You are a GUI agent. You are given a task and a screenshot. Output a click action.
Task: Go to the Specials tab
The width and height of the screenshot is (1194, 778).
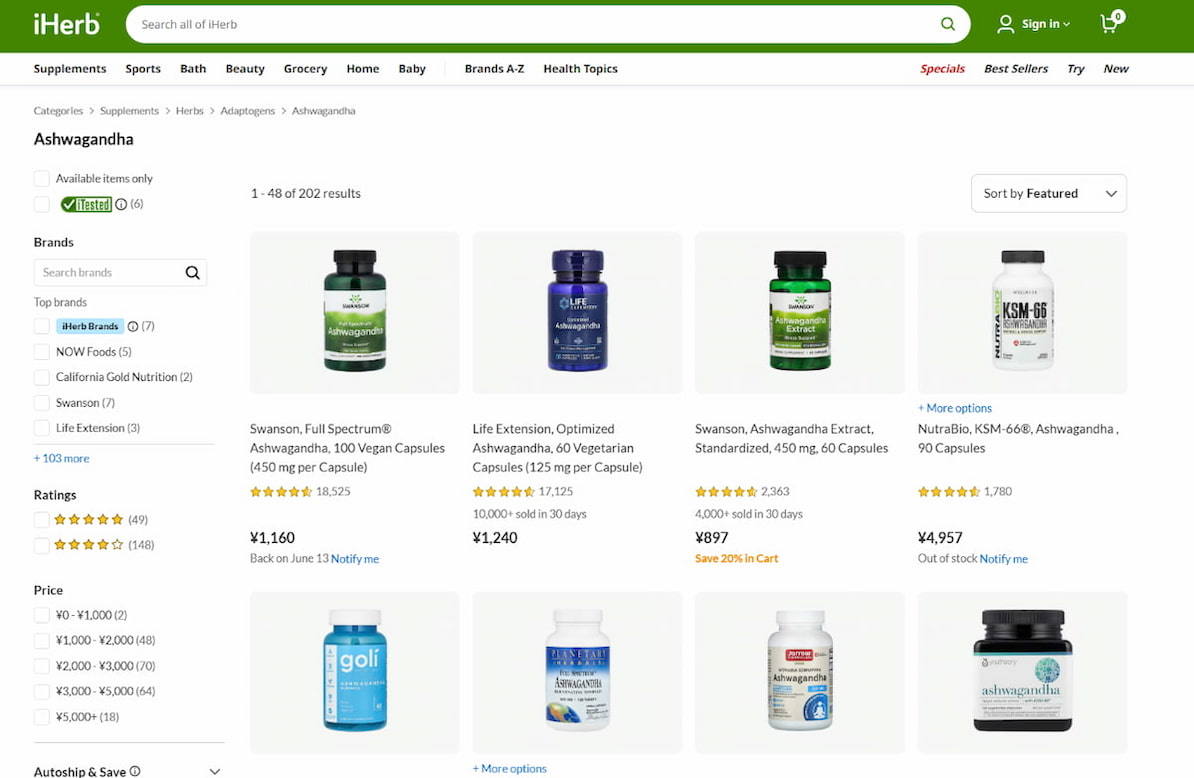(x=942, y=69)
